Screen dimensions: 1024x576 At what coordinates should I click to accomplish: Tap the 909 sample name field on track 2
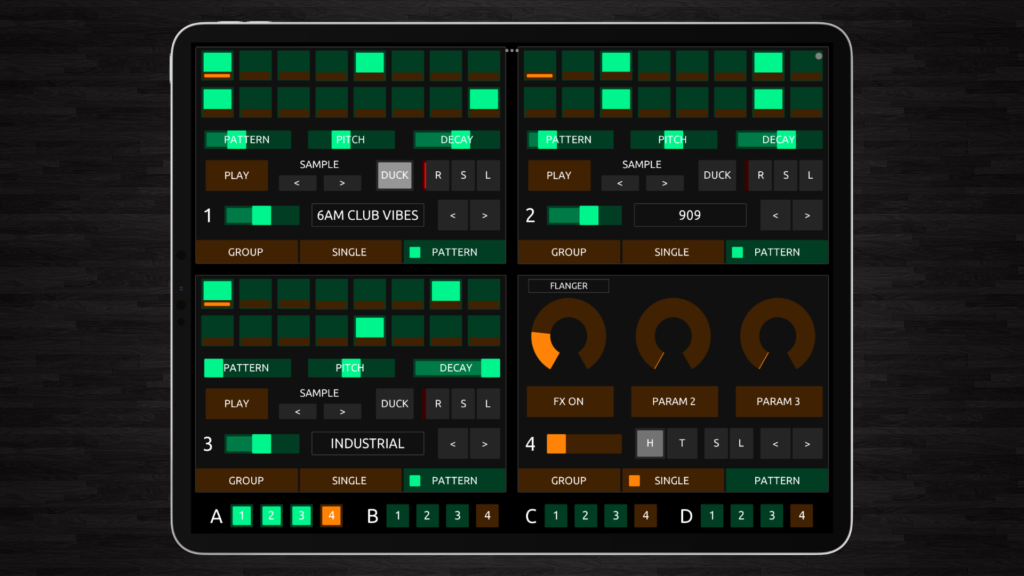click(x=690, y=215)
